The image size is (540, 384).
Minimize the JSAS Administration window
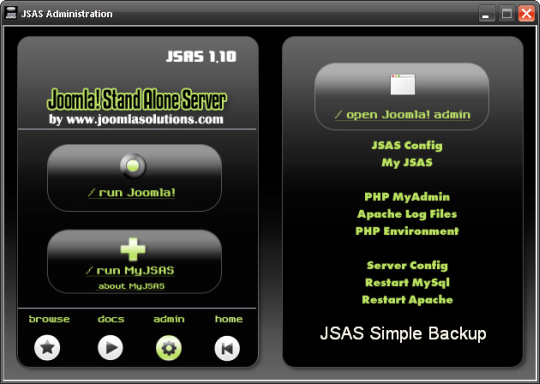[x=486, y=14]
